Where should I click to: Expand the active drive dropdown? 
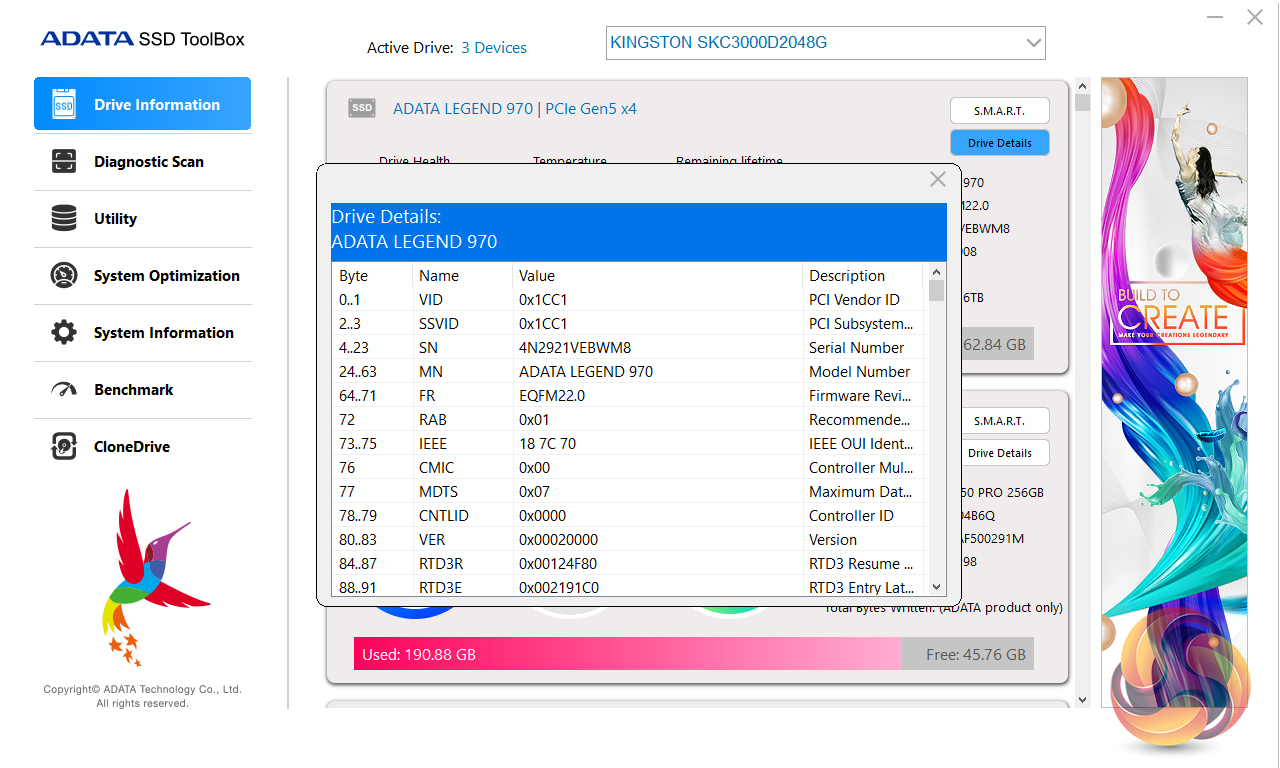1033,43
